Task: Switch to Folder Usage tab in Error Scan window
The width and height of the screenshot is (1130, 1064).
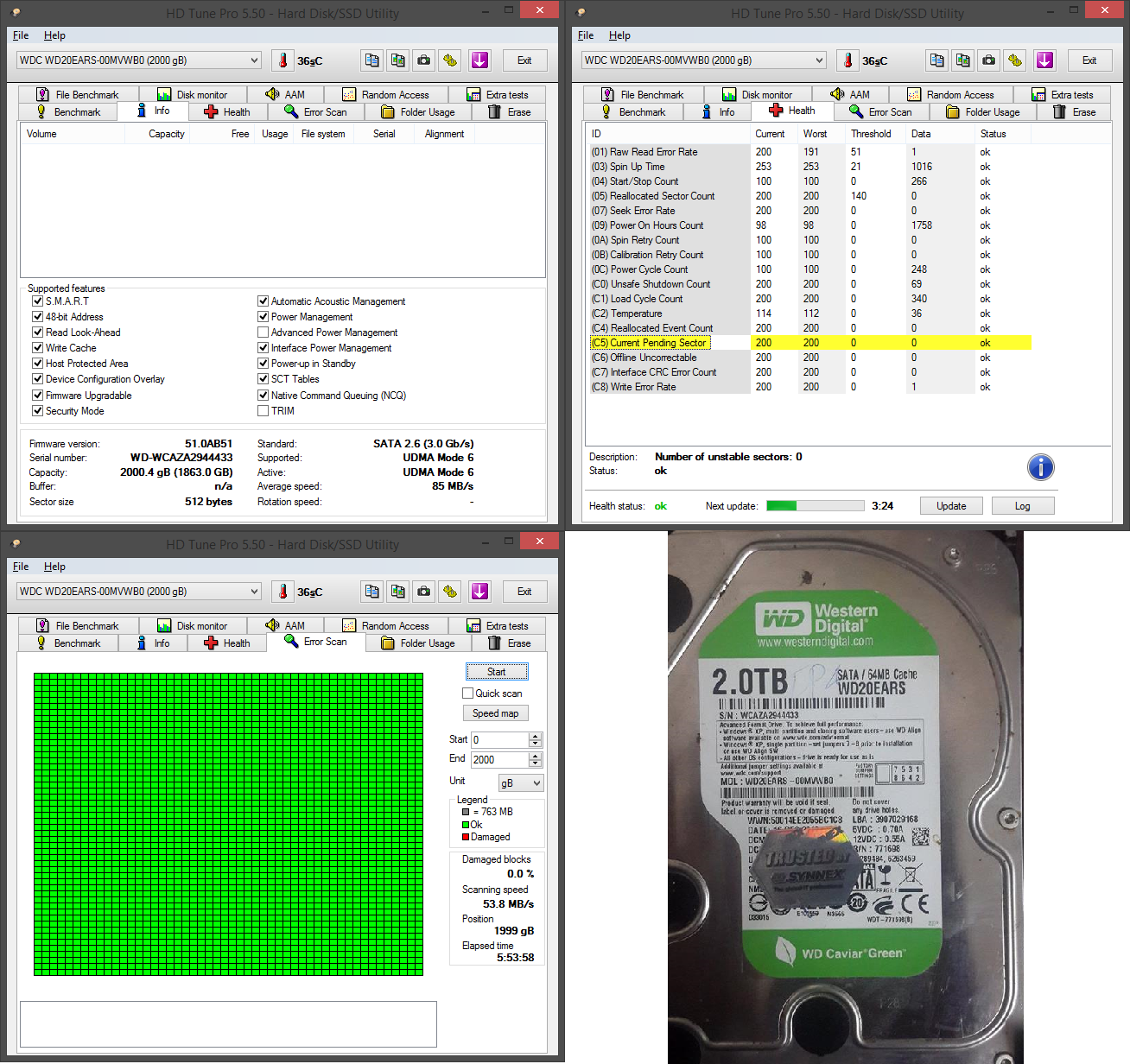Action: tap(418, 643)
